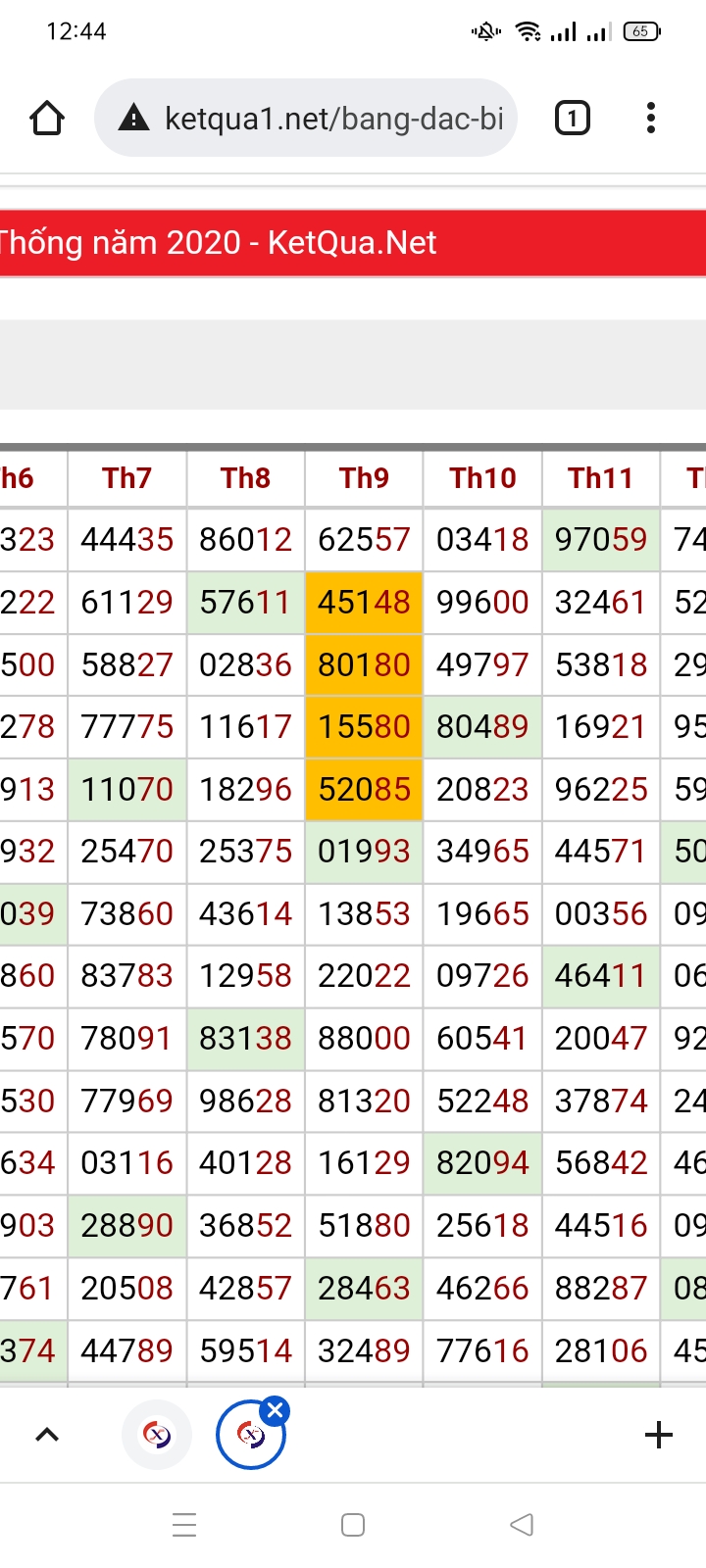
Task: Select the Th11 column header
Action: coord(601,478)
